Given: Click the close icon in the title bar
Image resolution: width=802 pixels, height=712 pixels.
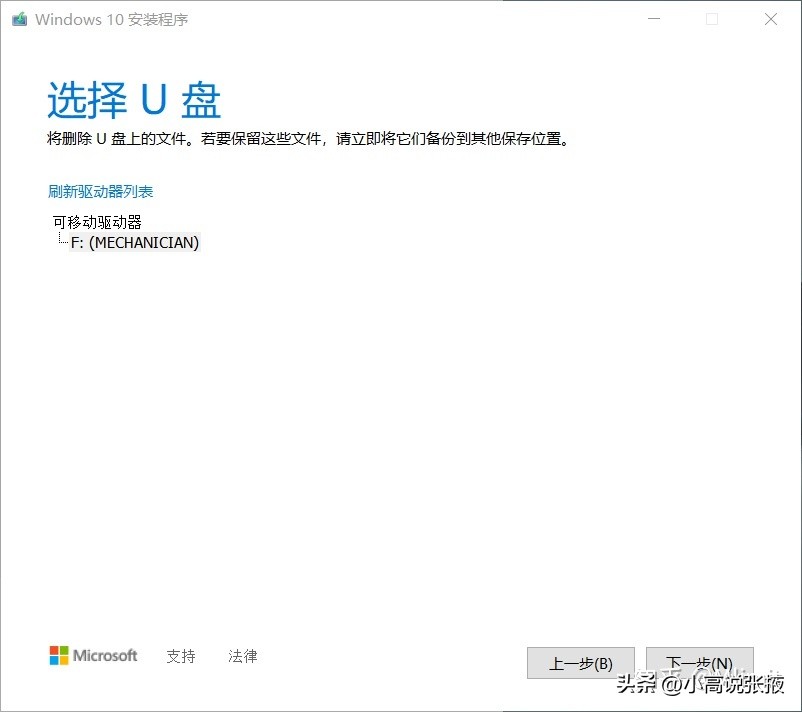Looking at the screenshot, I should click(x=768, y=19).
